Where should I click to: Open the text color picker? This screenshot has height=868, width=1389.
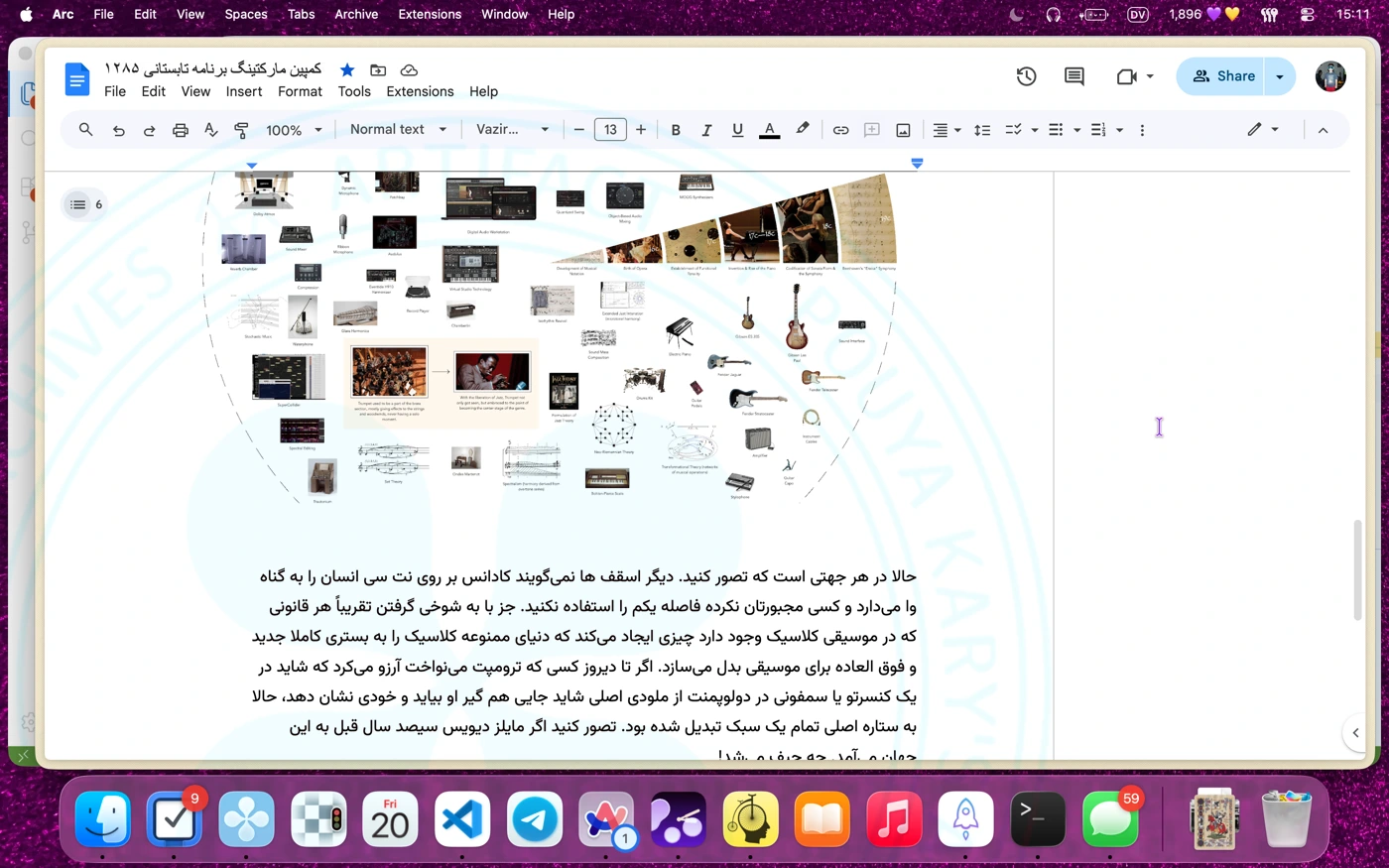pos(769,130)
